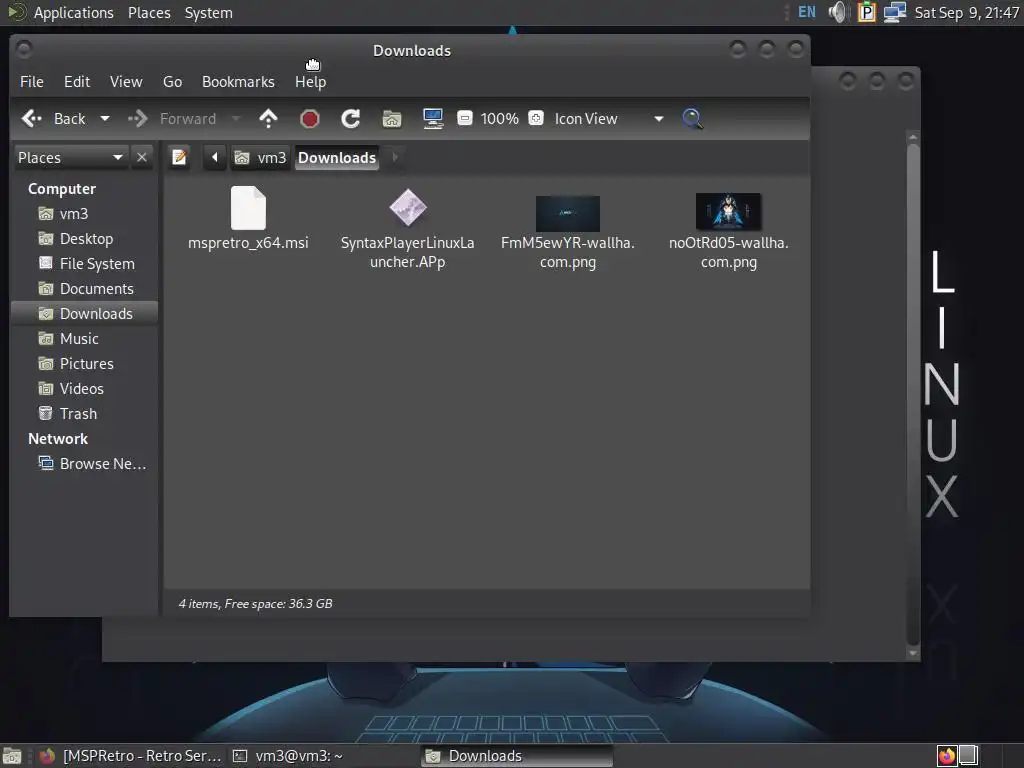
Task: Open the Back history dropdown arrow
Action: point(104,118)
